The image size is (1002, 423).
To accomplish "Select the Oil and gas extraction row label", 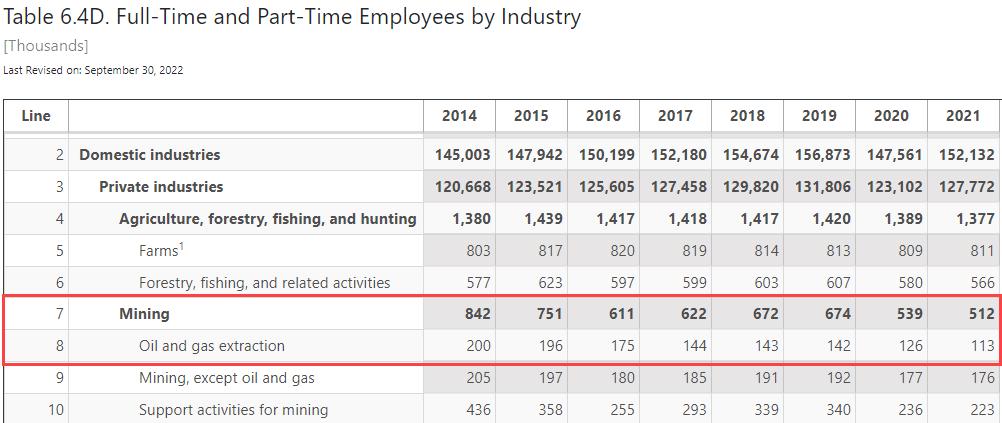I will (211, 346).
